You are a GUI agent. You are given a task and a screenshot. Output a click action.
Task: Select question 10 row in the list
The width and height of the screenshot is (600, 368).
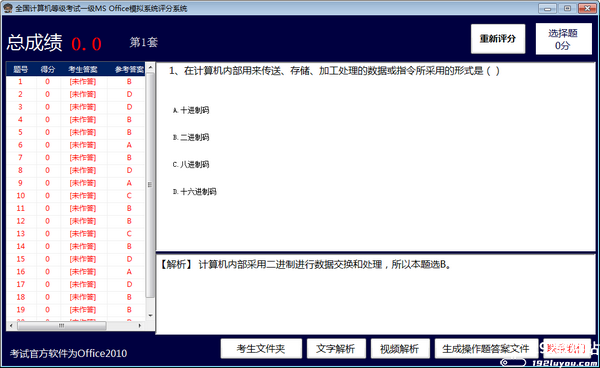tap(75, 195)
